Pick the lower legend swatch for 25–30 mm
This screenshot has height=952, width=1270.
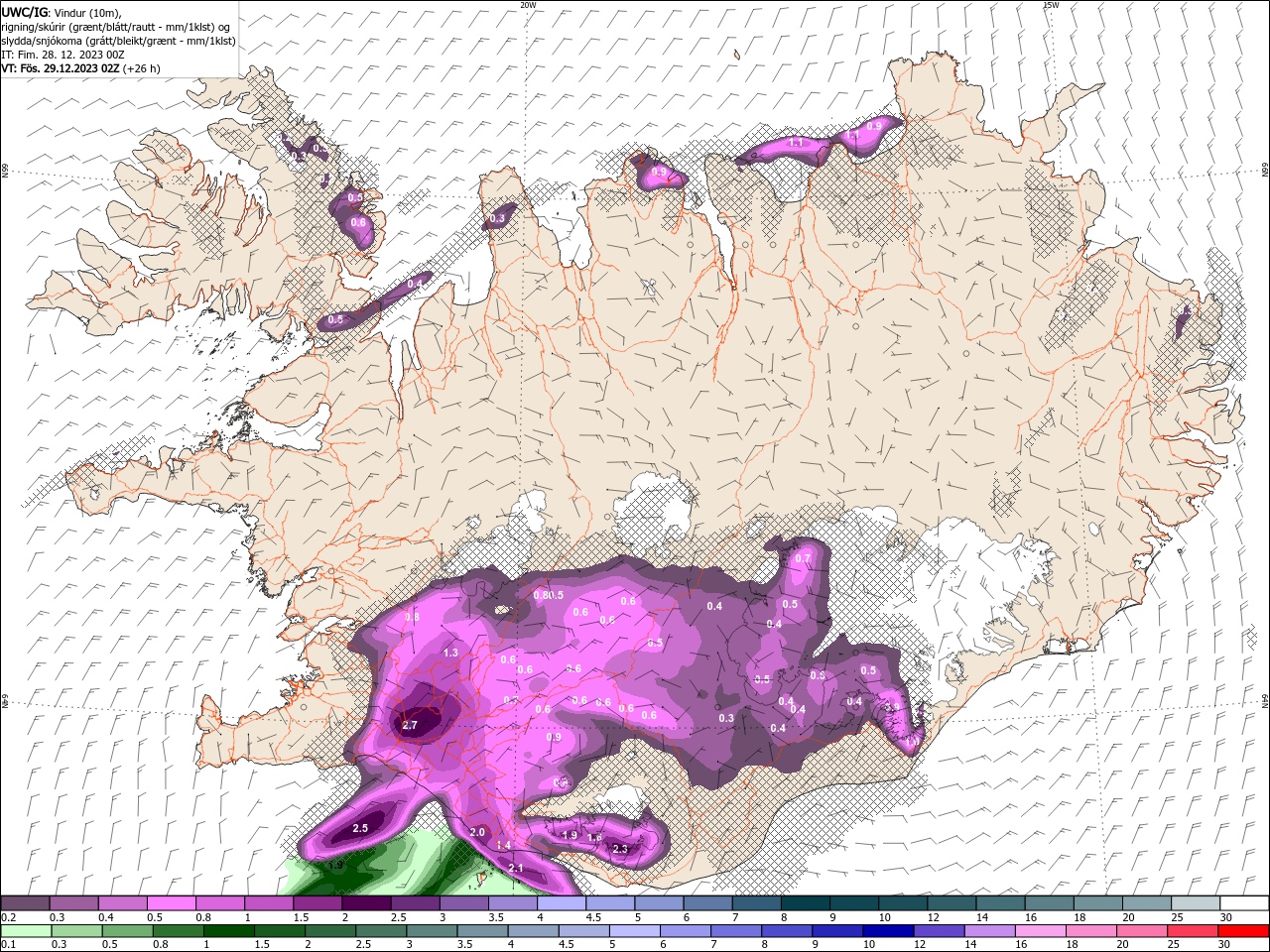tap(1192, 931)
